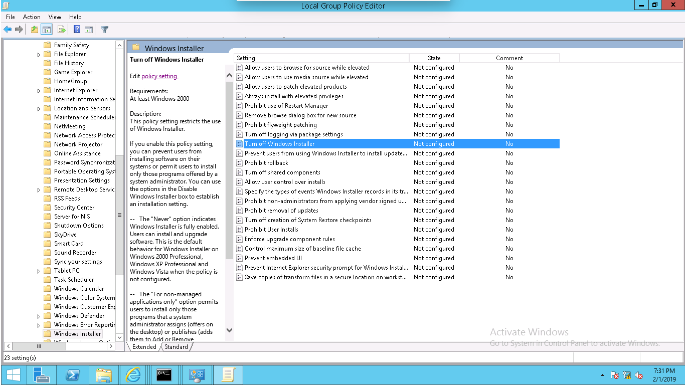The width and height of the screenshot is (685, 385).
Task: Open the Help menu
Action: tap(75, 17)
